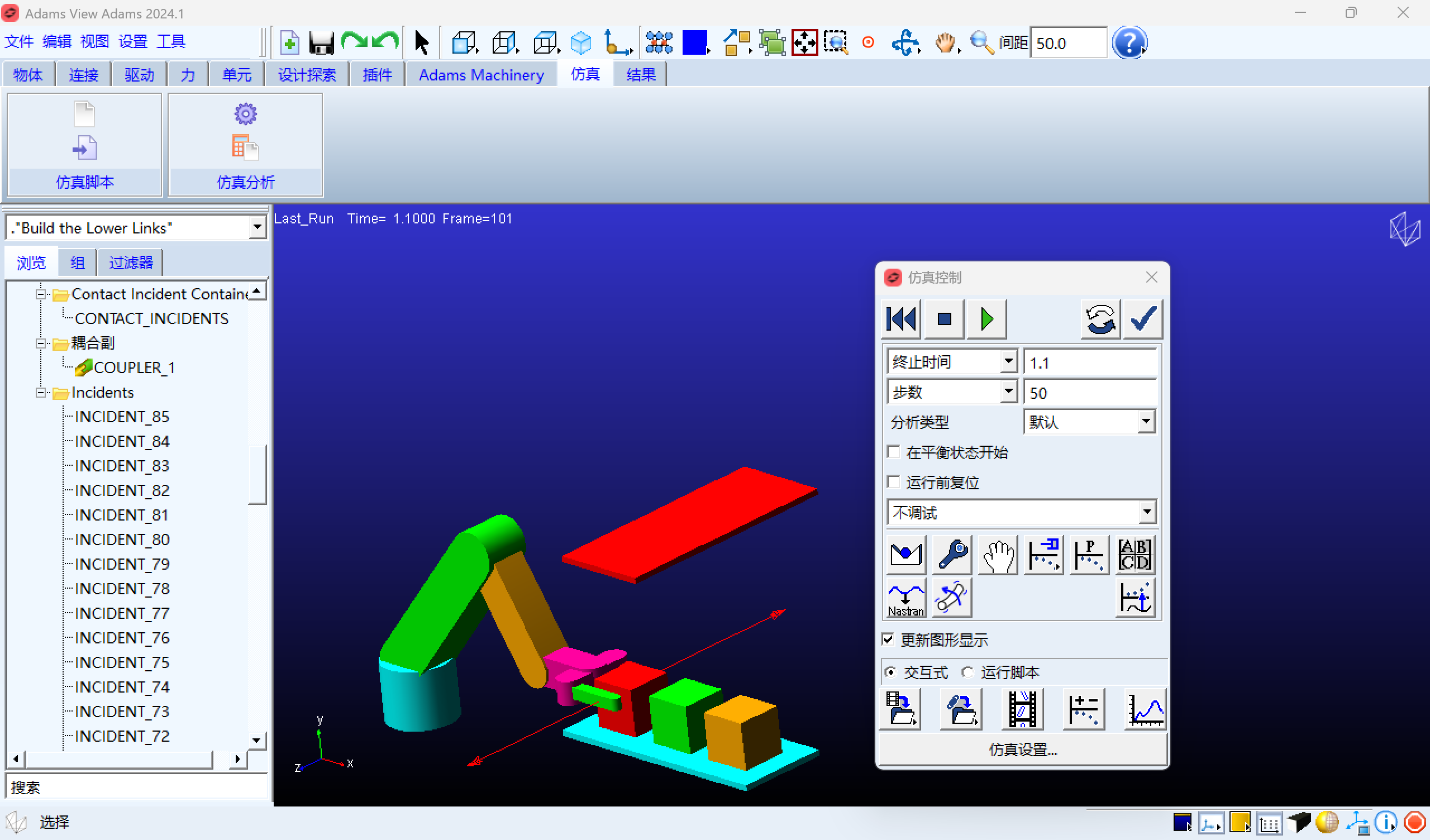Viewport: 1430px width, 840px height.
Task: Click the new model icon in toolbar
Action: point(289,42)
